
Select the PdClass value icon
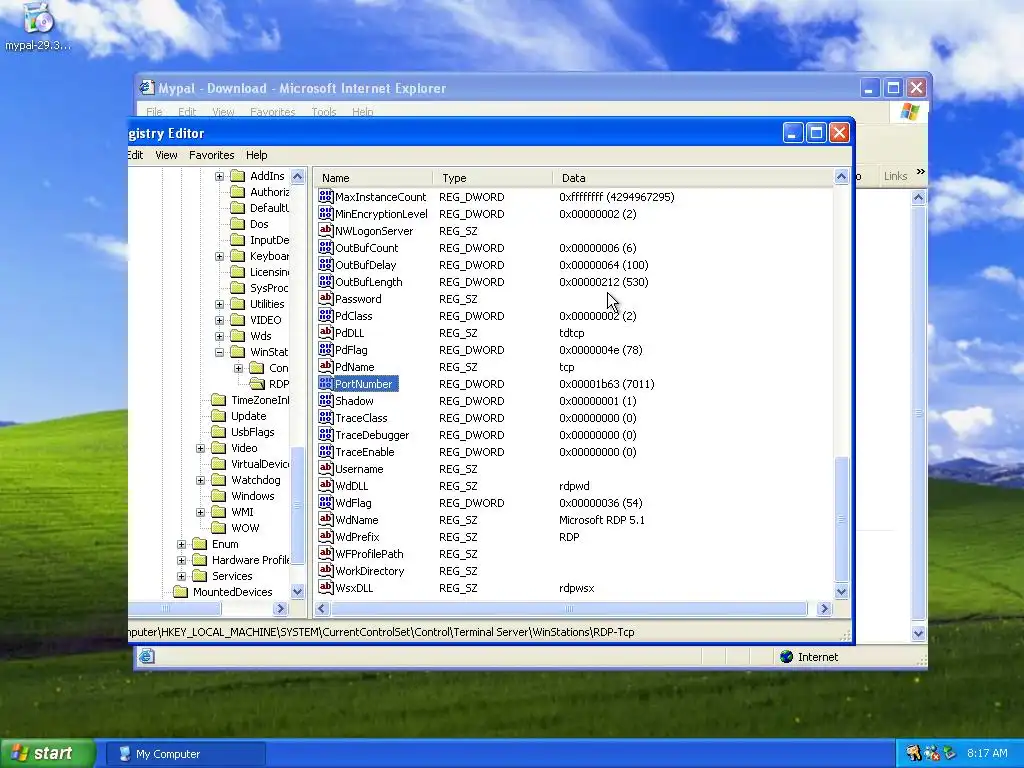(x=325, y=315)
